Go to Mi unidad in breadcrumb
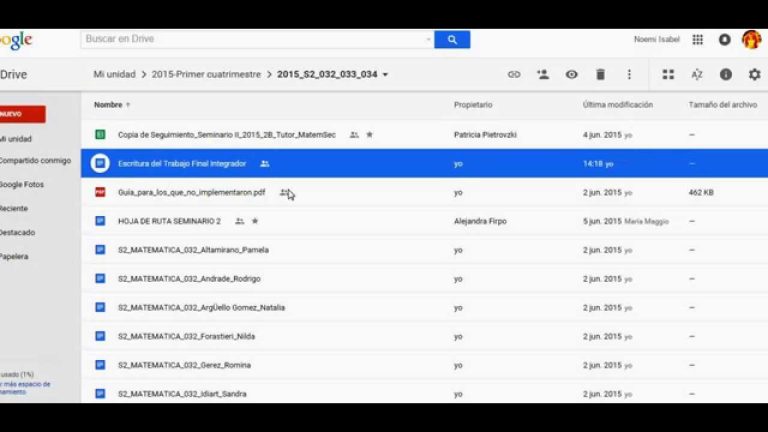The image size is (768, 432). click(114, 74)
